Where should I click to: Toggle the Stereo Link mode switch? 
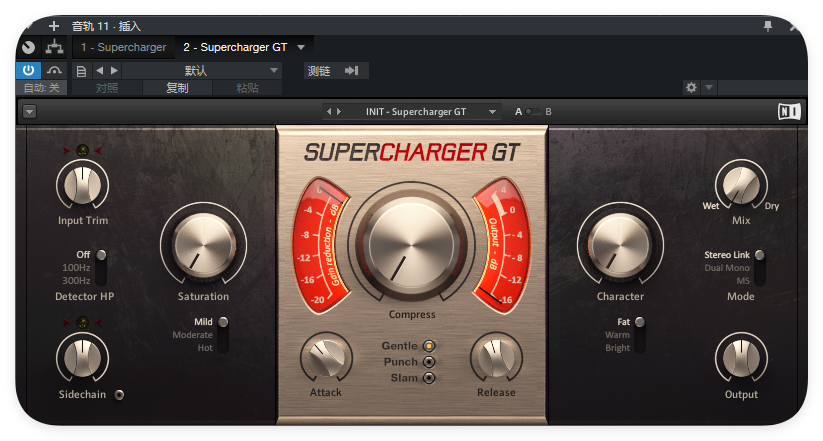click(759, 267)
